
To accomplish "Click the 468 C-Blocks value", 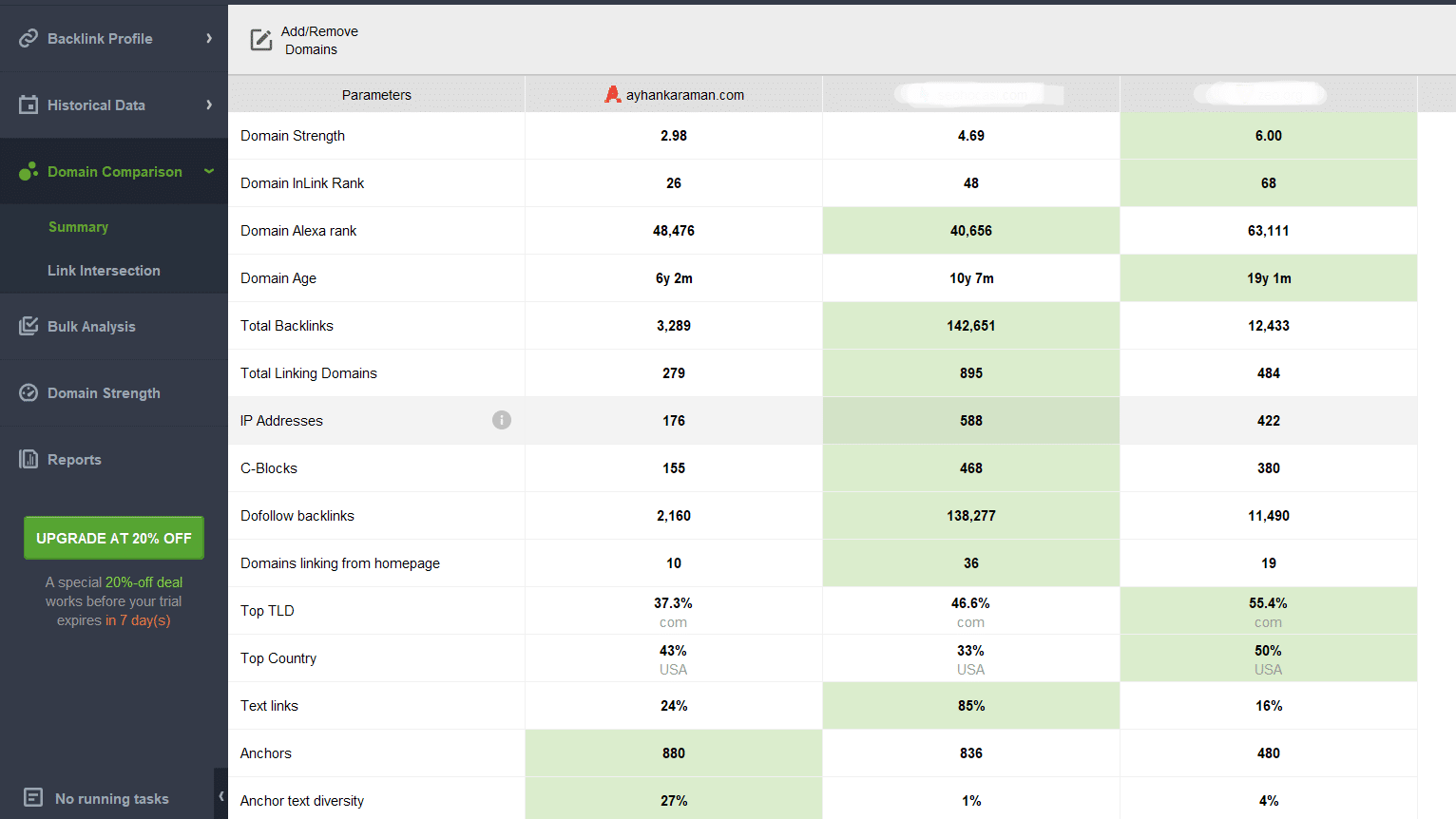I will 971,468.
